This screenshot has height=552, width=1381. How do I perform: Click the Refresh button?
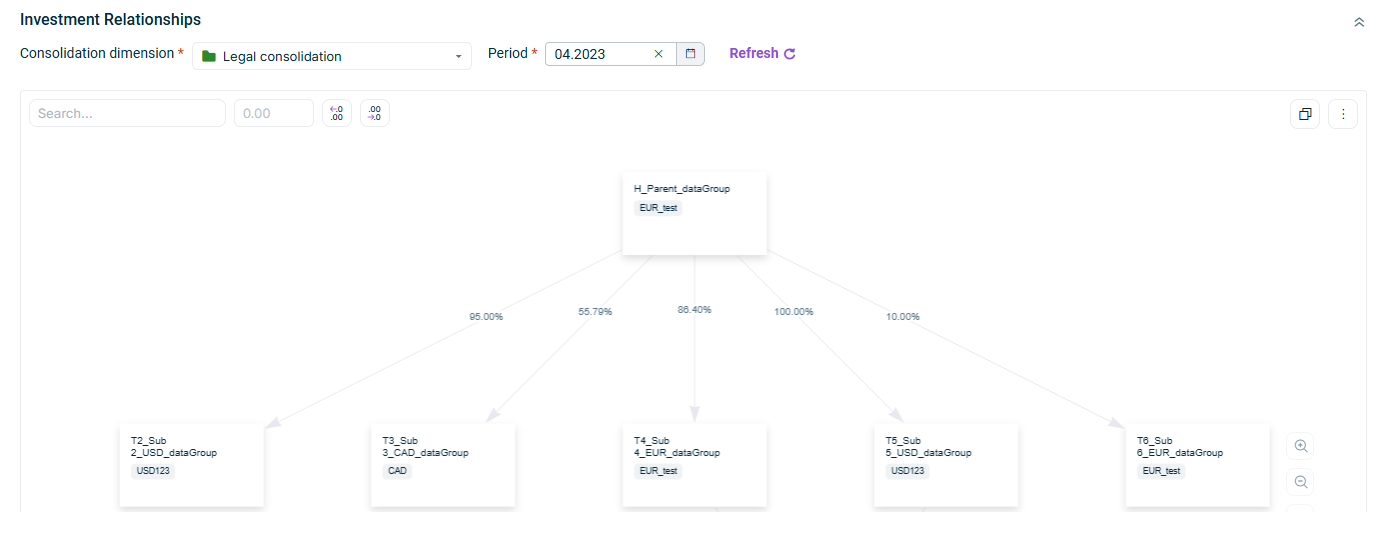762,54
